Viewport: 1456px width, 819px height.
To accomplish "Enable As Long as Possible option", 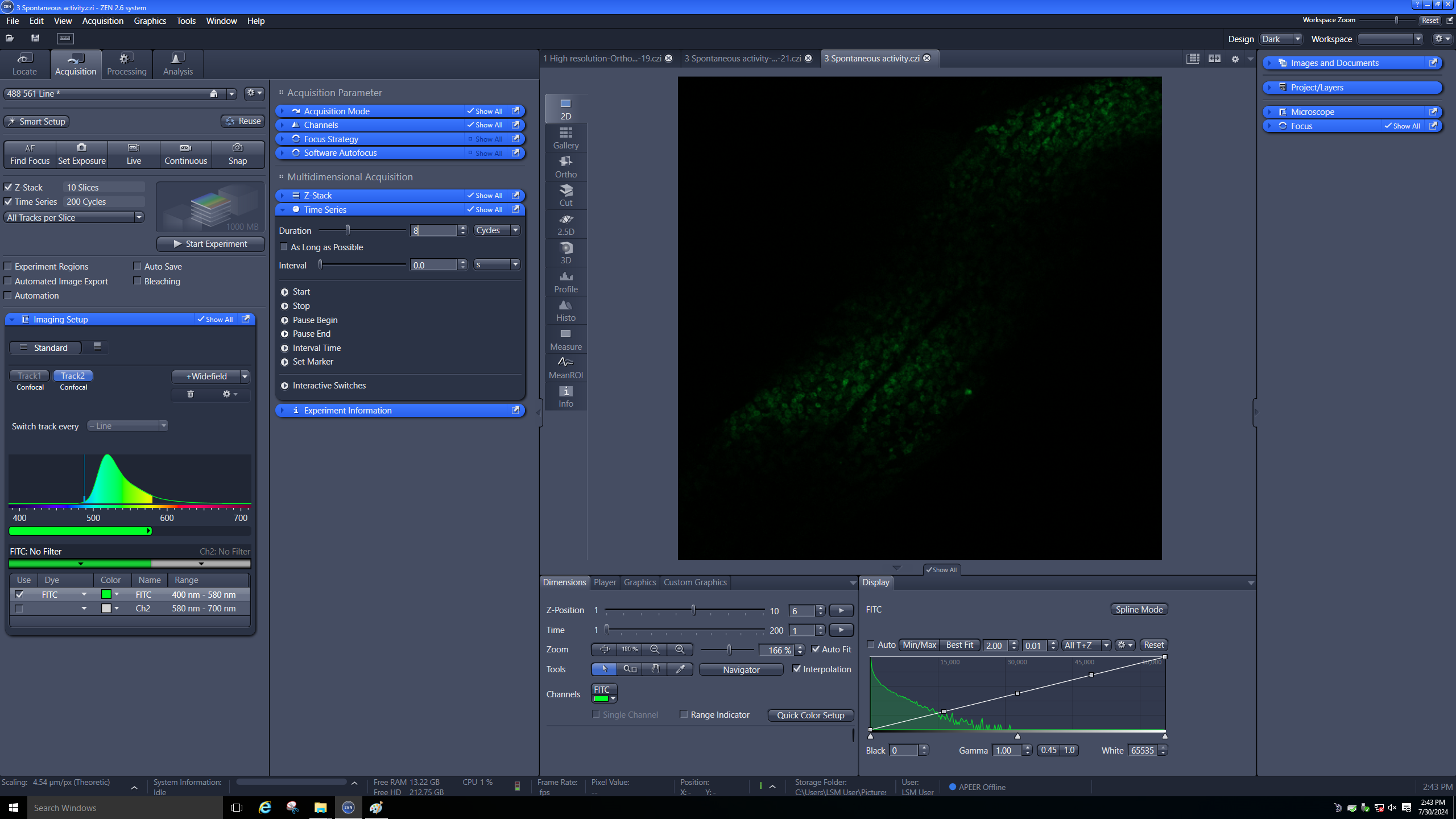I will coord(284,247).
